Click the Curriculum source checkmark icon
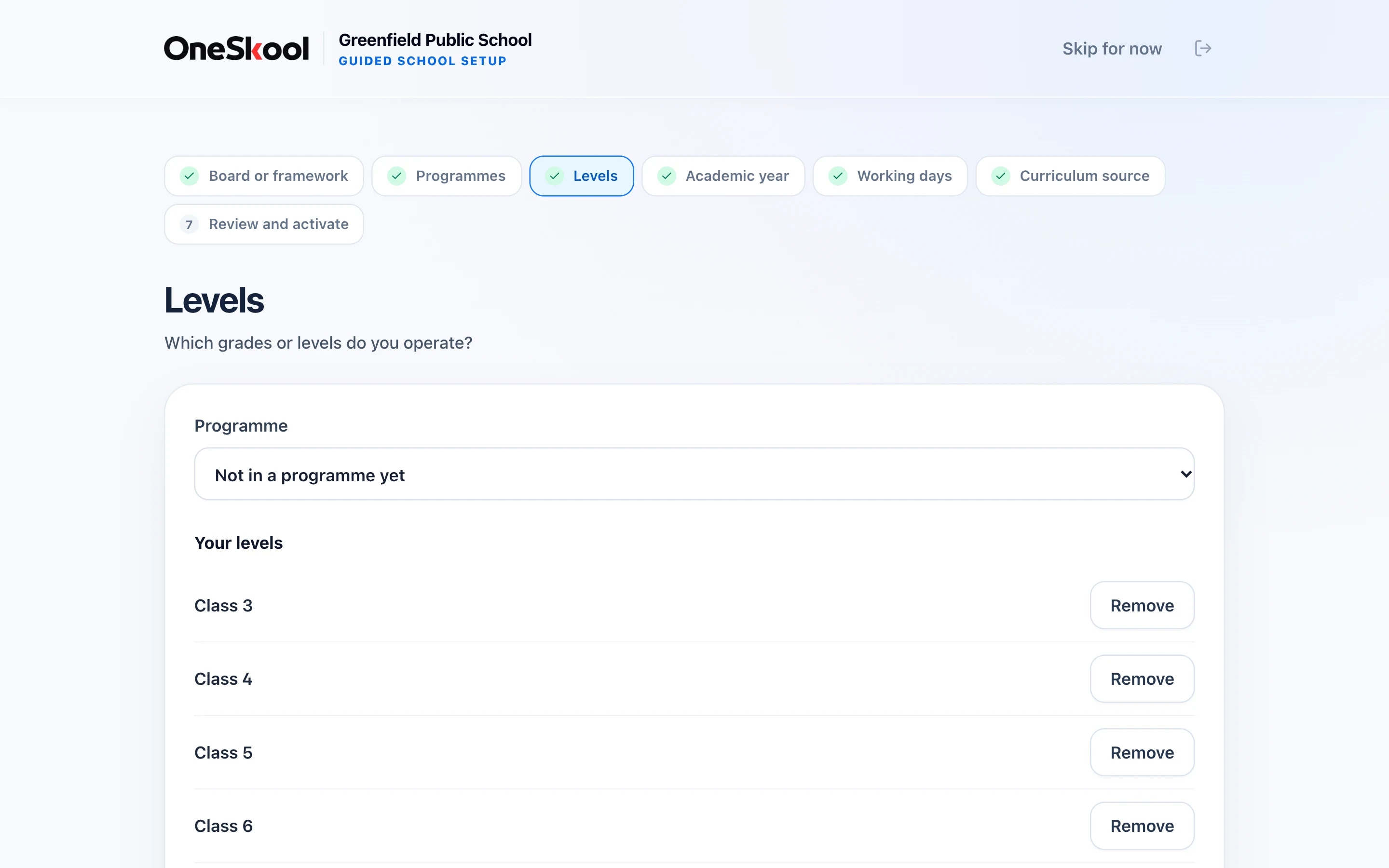 (x=1000, y=176)
